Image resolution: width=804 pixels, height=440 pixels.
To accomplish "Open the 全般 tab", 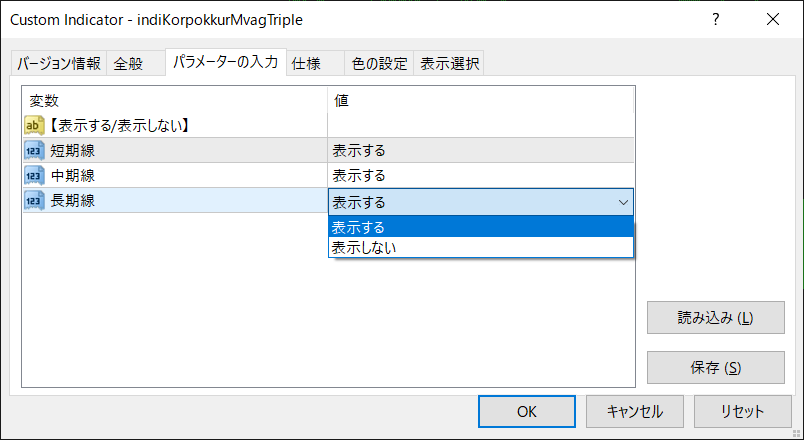I will 128,64.
